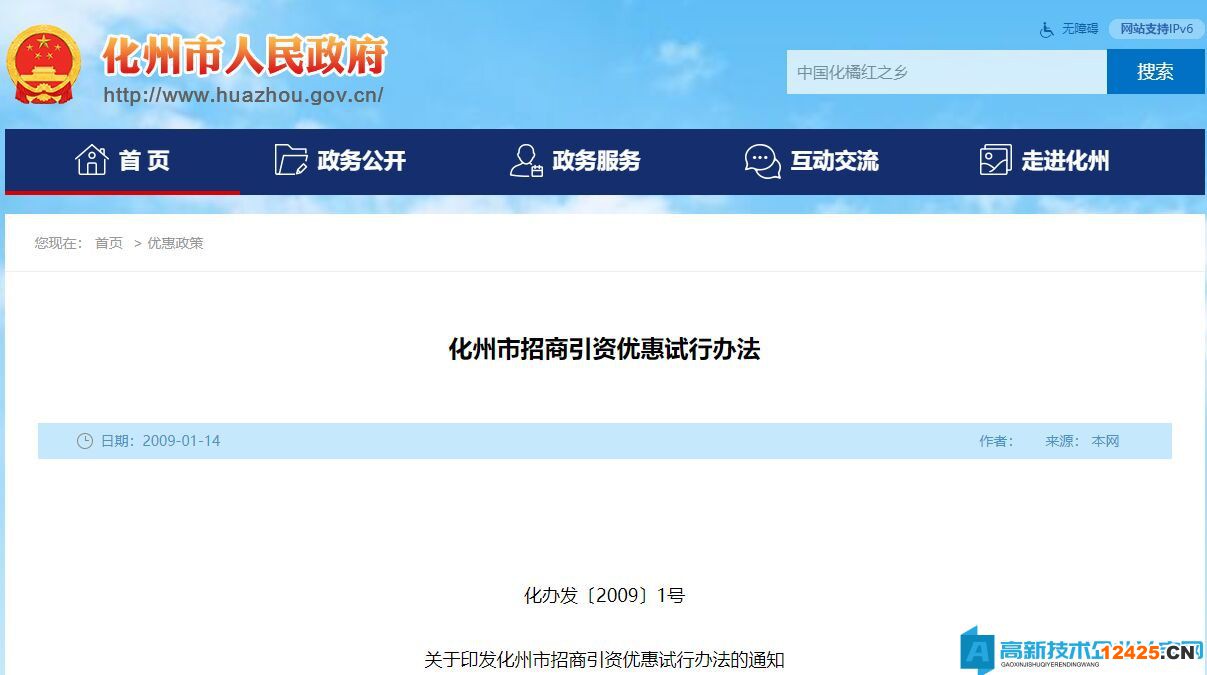This screenshot has height=675, width=1207.
Task: Click the 政务服务 person icon
Action: (525, 160)
